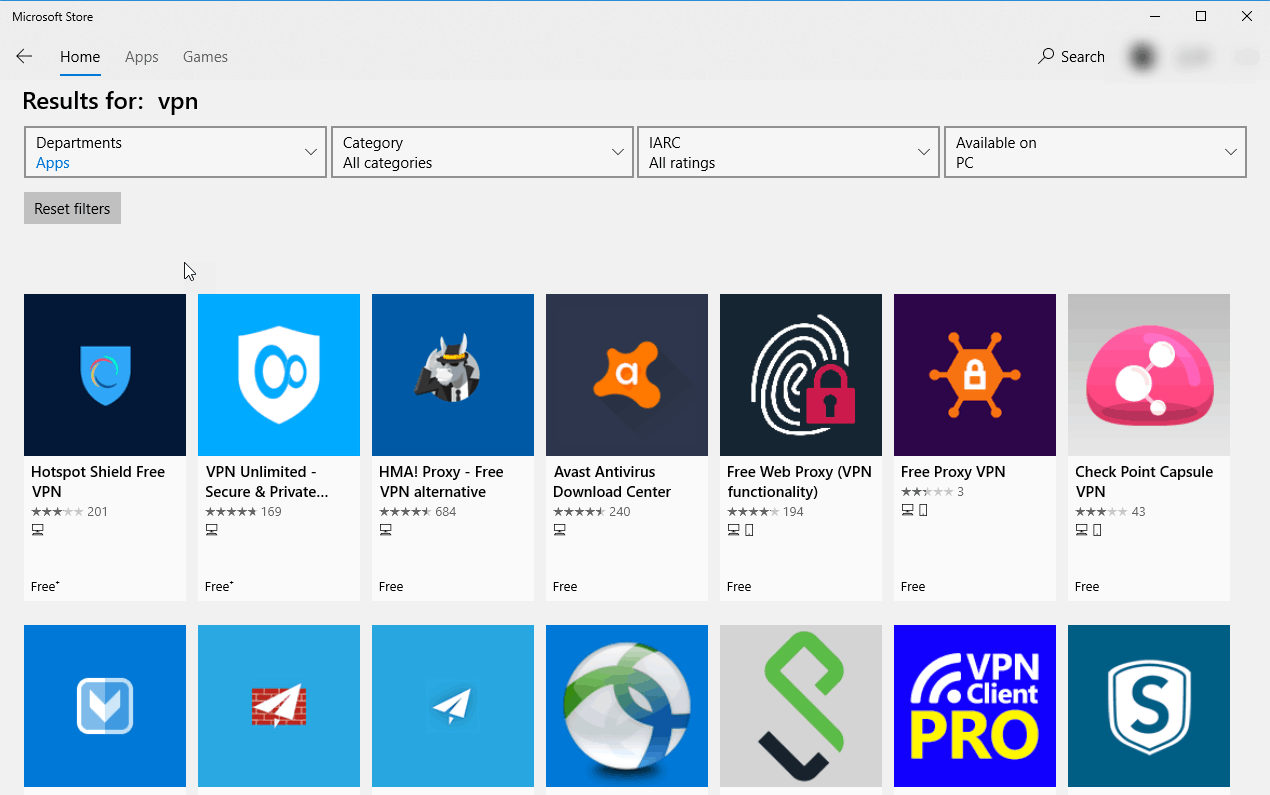Image resolution: width=1270 pixels, height=795 pixels.
Task: Open the Check Point Capsule VPN pink icon
Action: pos(1149,375)
